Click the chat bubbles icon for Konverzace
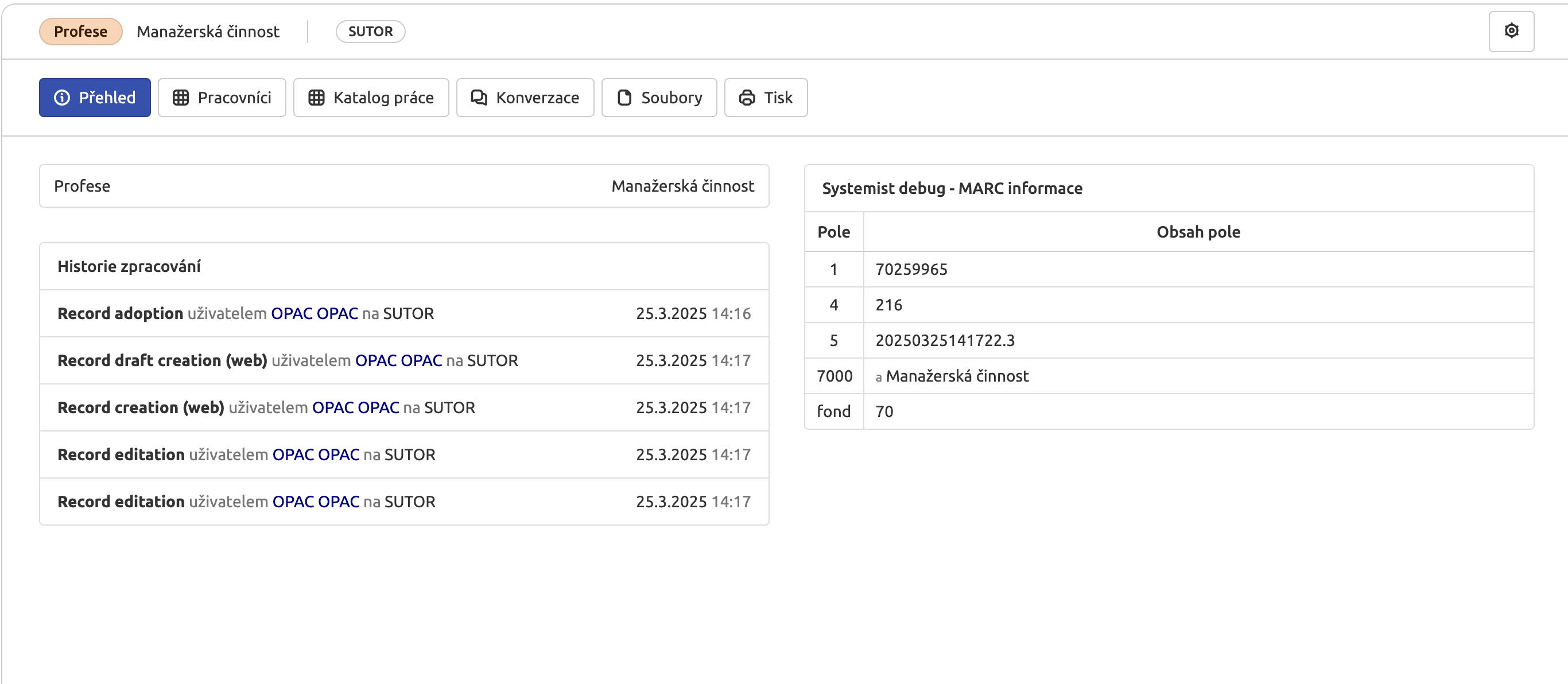 (x=479, y=98)
